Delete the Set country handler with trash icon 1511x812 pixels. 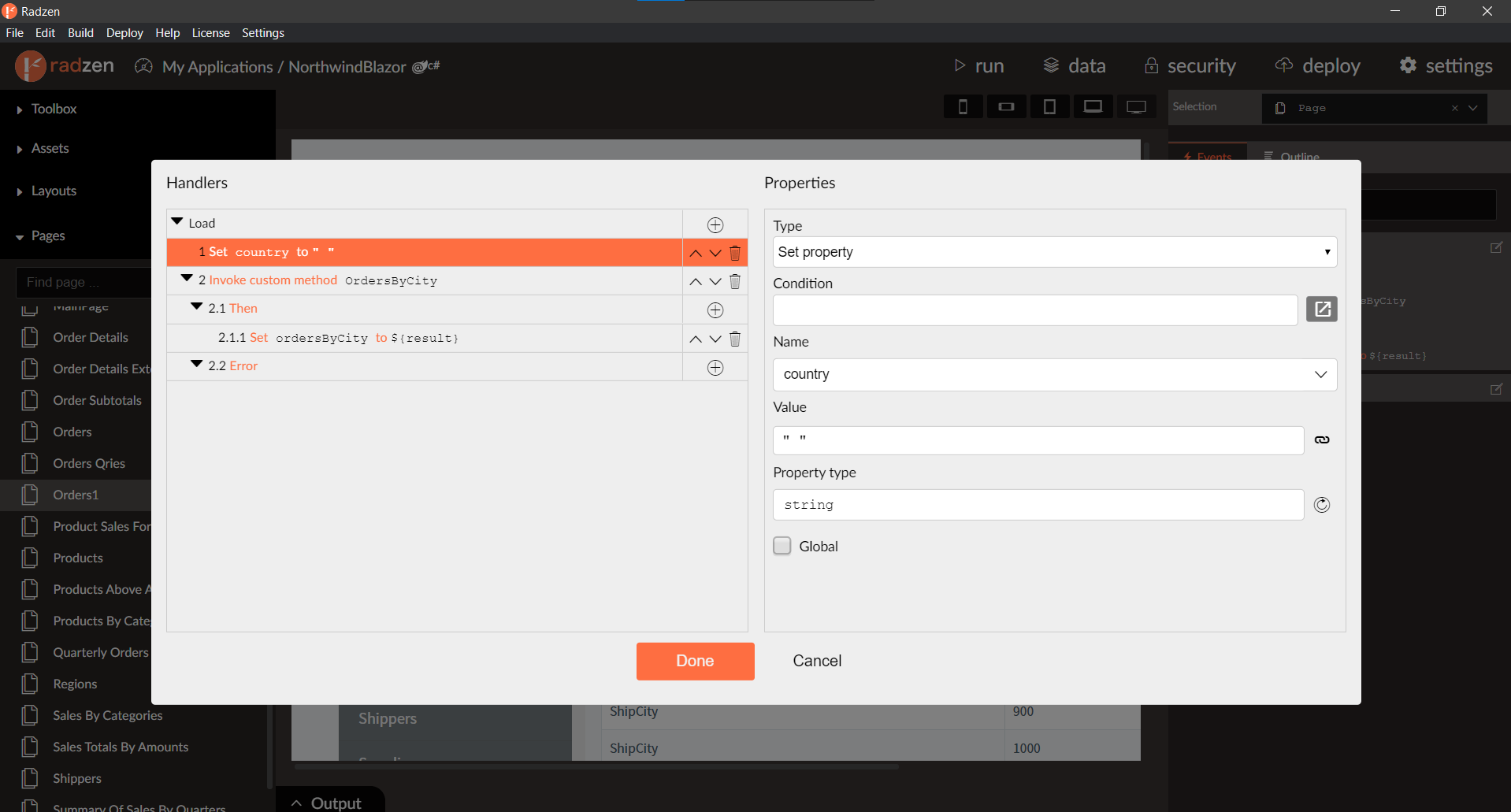735,253
